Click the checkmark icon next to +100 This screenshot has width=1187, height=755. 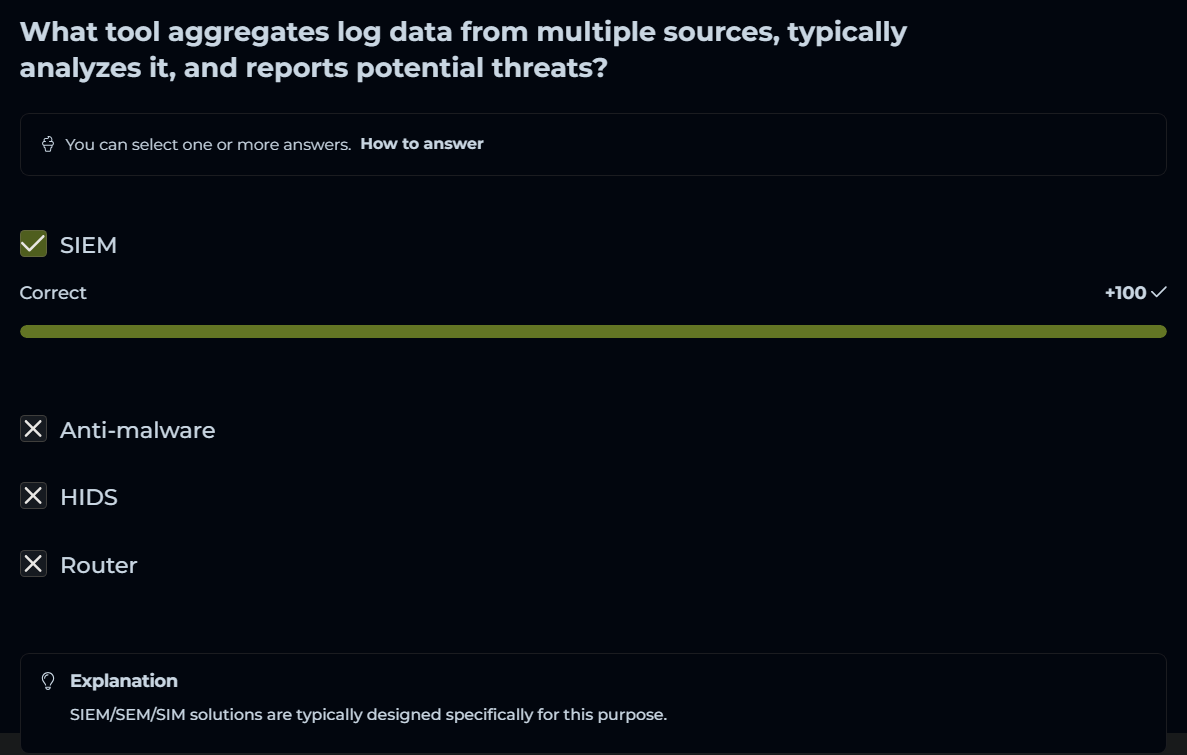pos(1159,292)
